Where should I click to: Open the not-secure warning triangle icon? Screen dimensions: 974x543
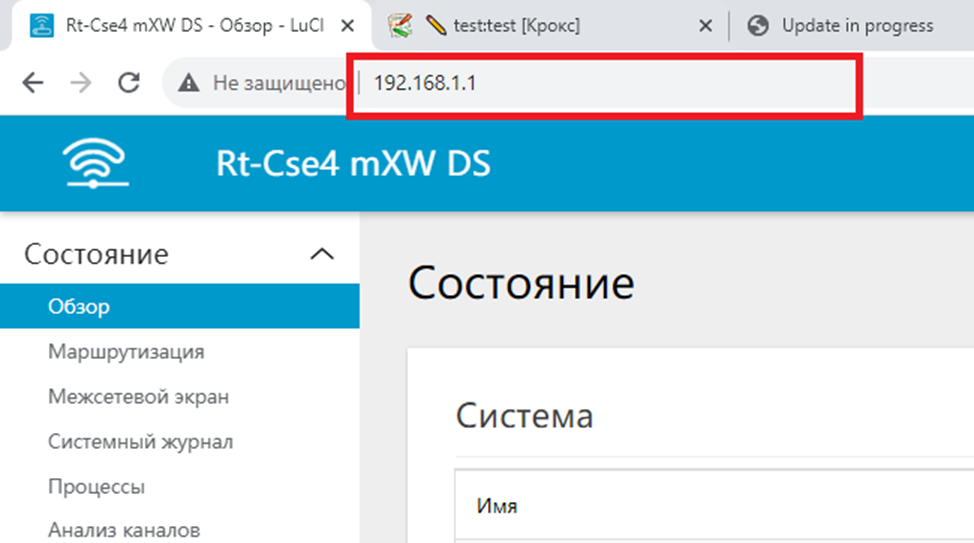188,83
